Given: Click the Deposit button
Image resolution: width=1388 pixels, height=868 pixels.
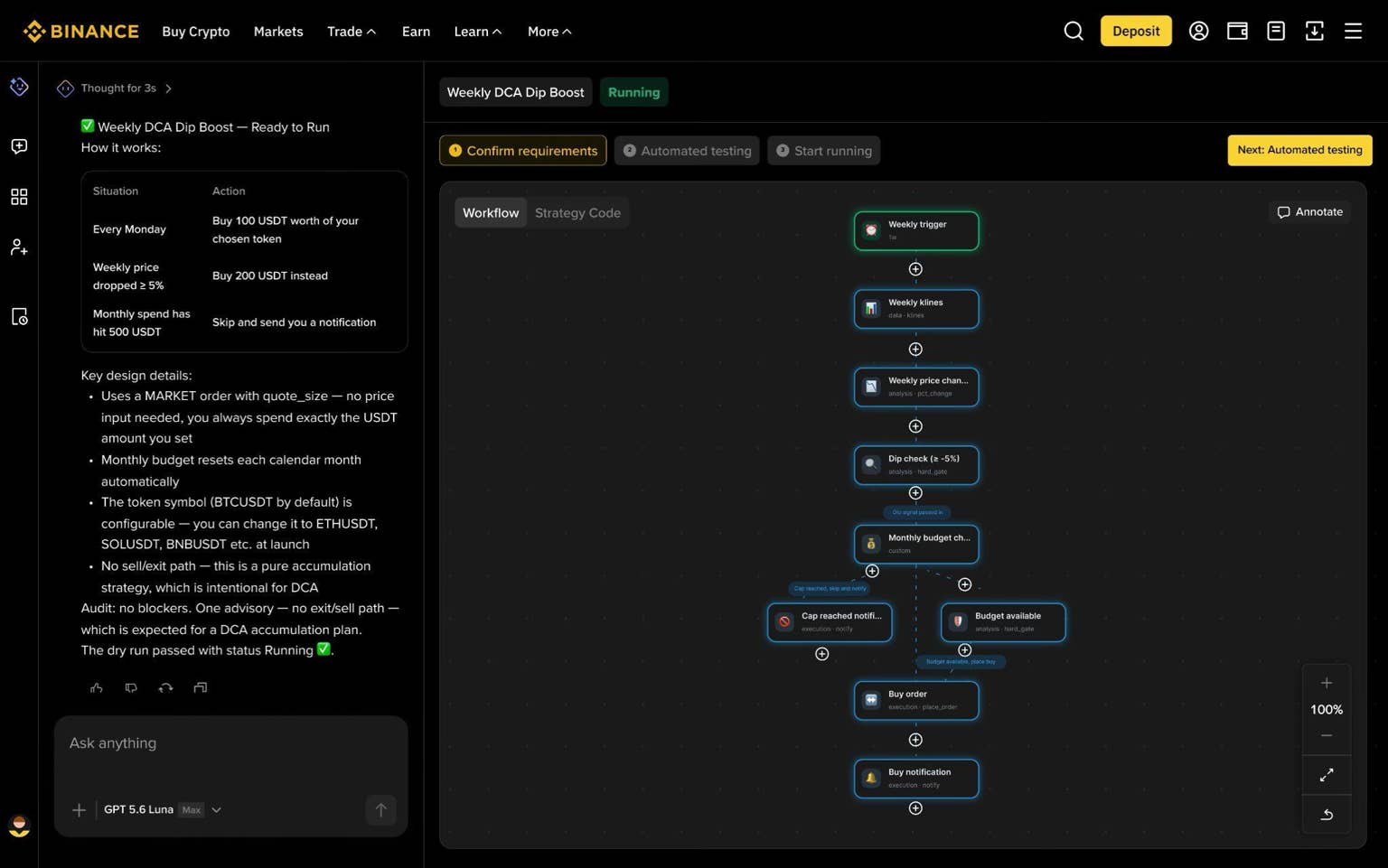Looking at the screenshot, I should point(1136,32).
